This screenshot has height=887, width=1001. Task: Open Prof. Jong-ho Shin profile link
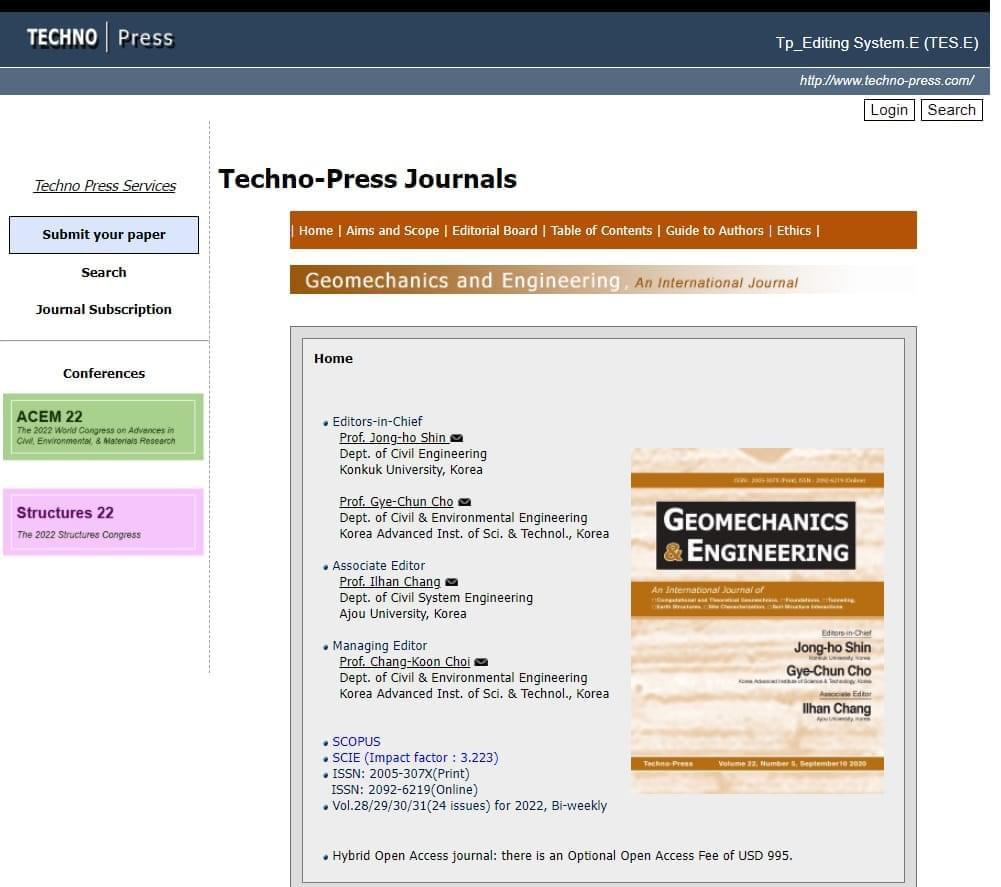[x=392, y=438]
